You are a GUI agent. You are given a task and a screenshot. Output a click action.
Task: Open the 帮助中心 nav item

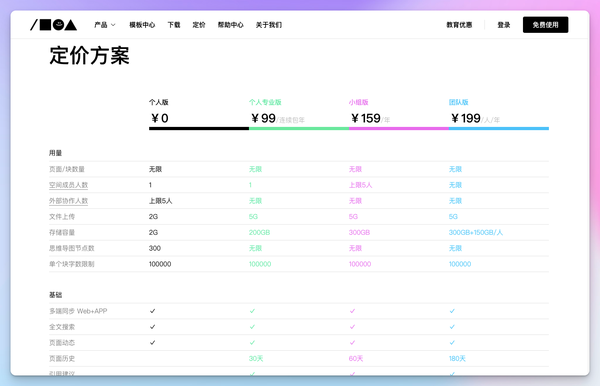click(230, 25)
